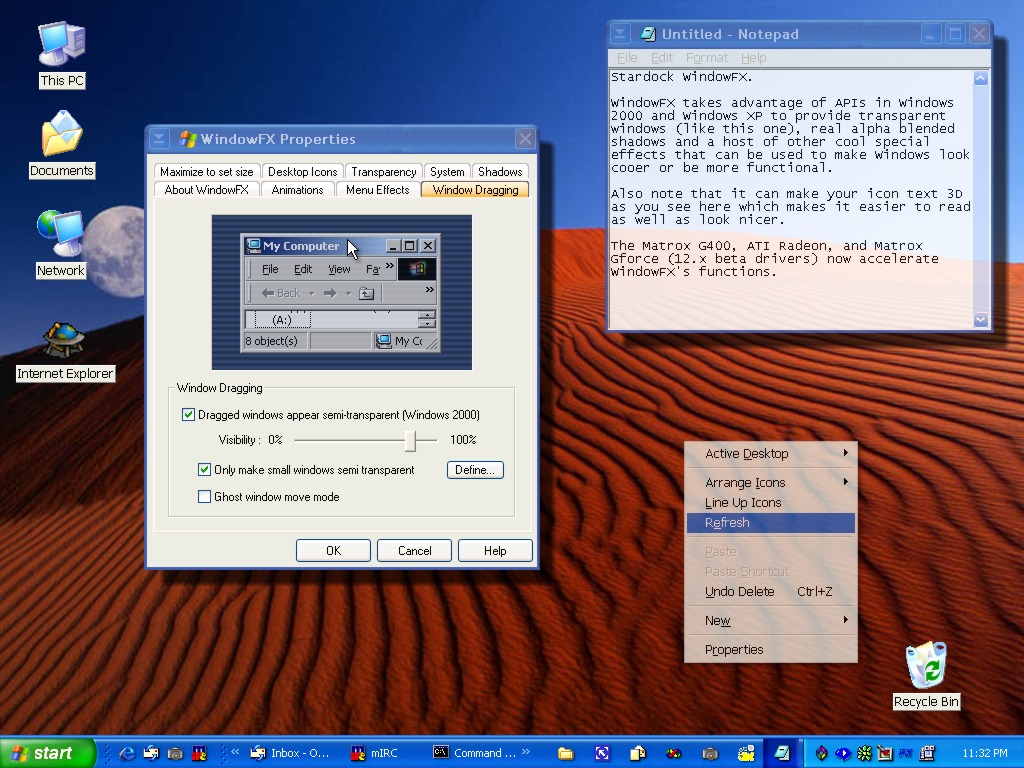Switch to the Inbox taskbar button
Image resolution: width=1024 pixels, height=768 pixels.
coord(290,753)
